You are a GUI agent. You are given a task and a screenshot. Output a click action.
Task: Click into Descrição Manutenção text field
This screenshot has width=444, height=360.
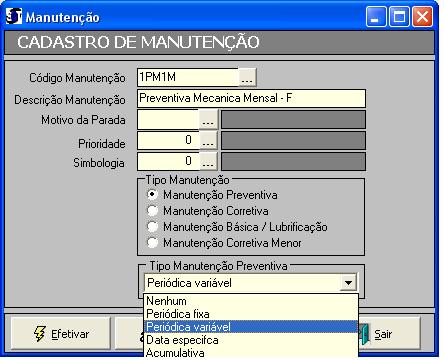251,98
